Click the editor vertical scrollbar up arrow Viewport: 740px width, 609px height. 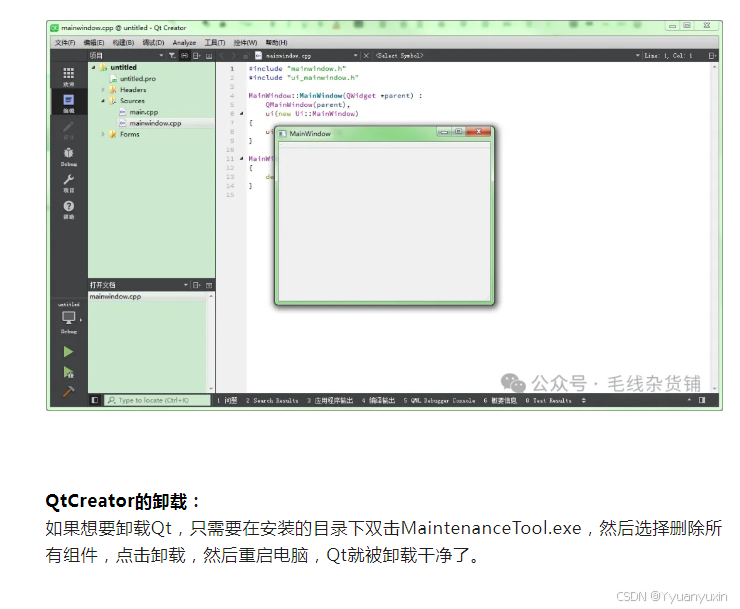[715, 68]
